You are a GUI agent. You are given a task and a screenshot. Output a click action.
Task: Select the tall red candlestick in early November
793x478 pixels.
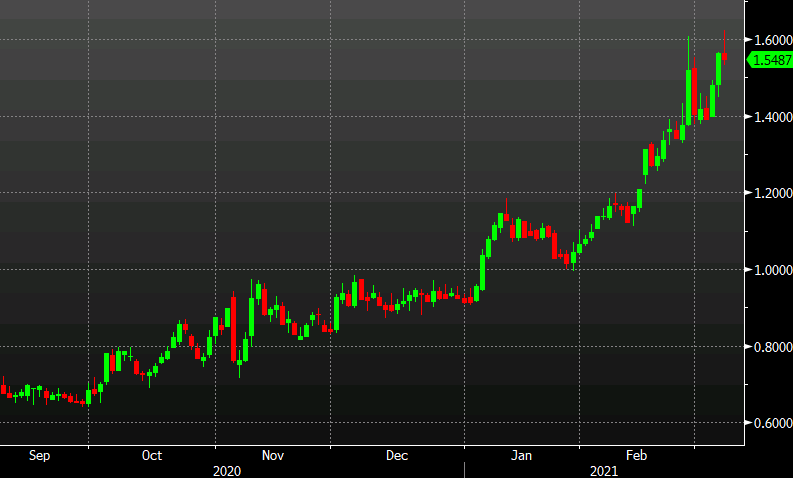pyautogui.click(x=234, y=328)
